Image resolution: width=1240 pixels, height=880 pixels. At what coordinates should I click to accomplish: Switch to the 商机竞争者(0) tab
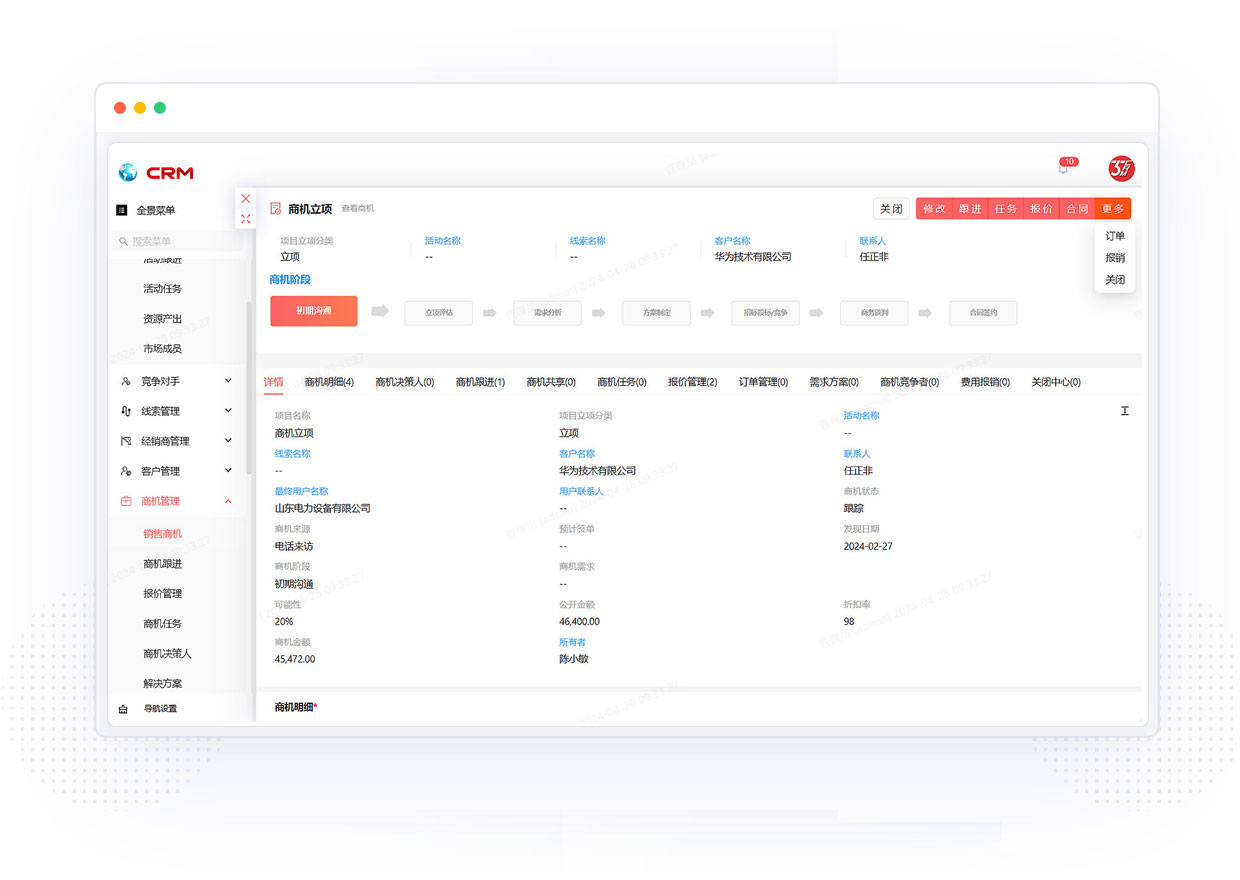(910, 382)
